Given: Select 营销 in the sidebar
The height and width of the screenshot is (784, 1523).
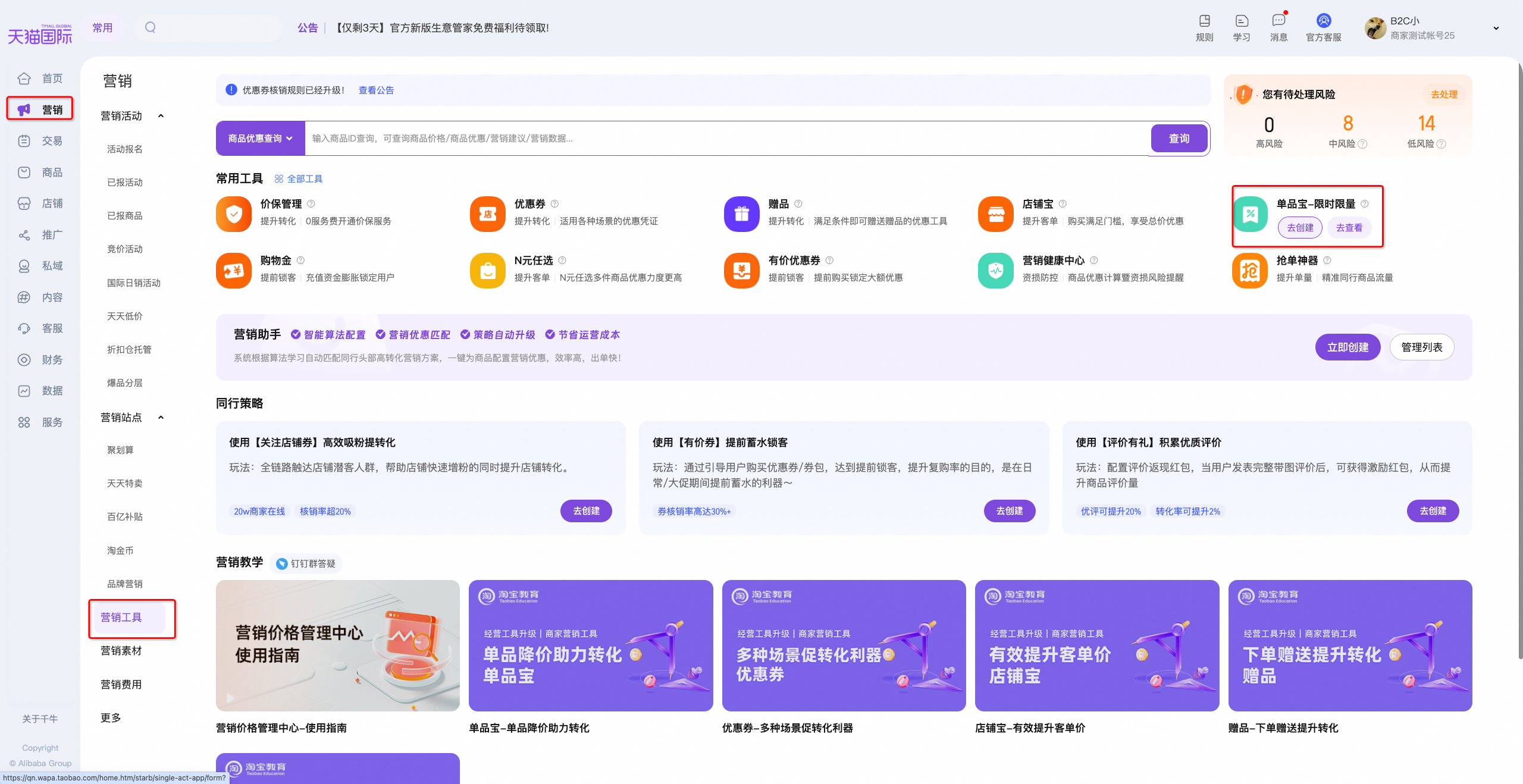Looking at the screenshot, I should 40,109.
